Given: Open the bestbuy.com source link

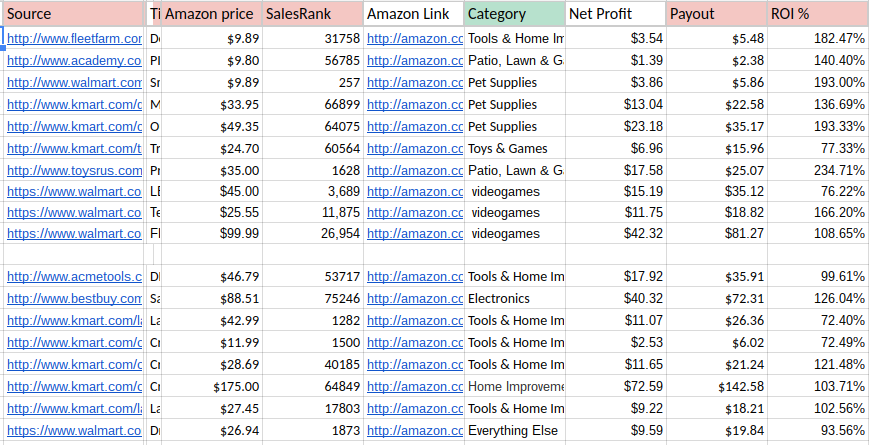Looking at the screenshot, I should (x=74, y=299).
